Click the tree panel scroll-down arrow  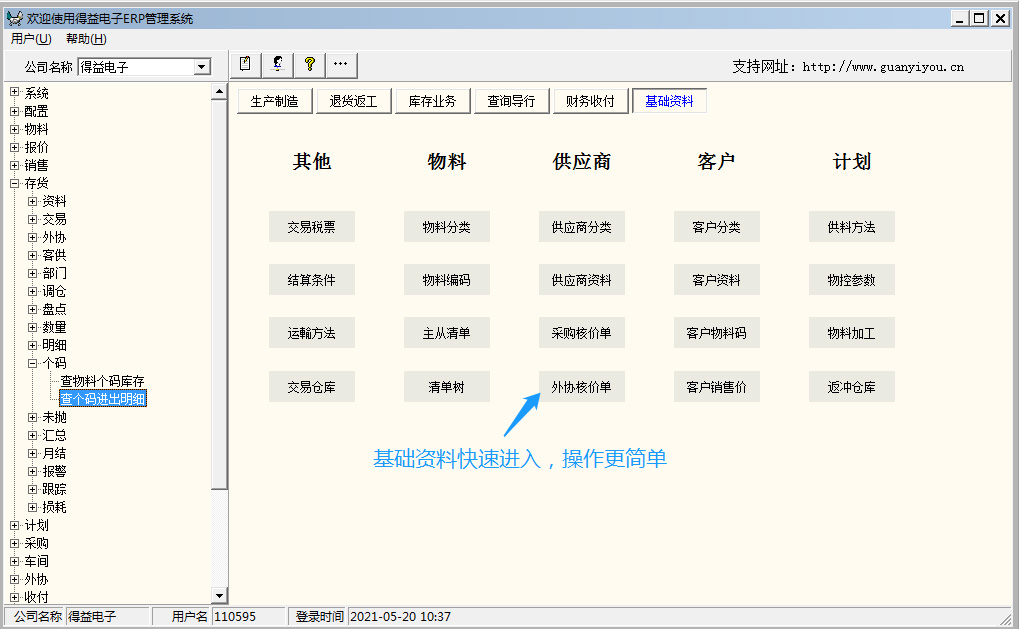[219, 596]
